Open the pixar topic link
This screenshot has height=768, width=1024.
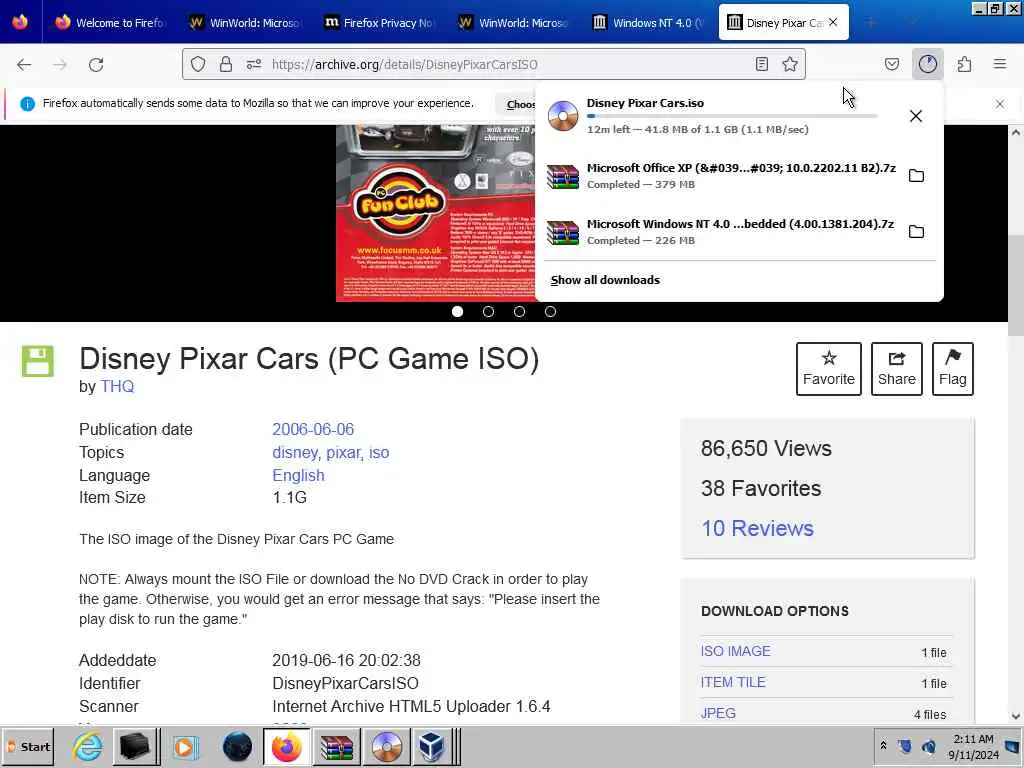tap(344, 453)
